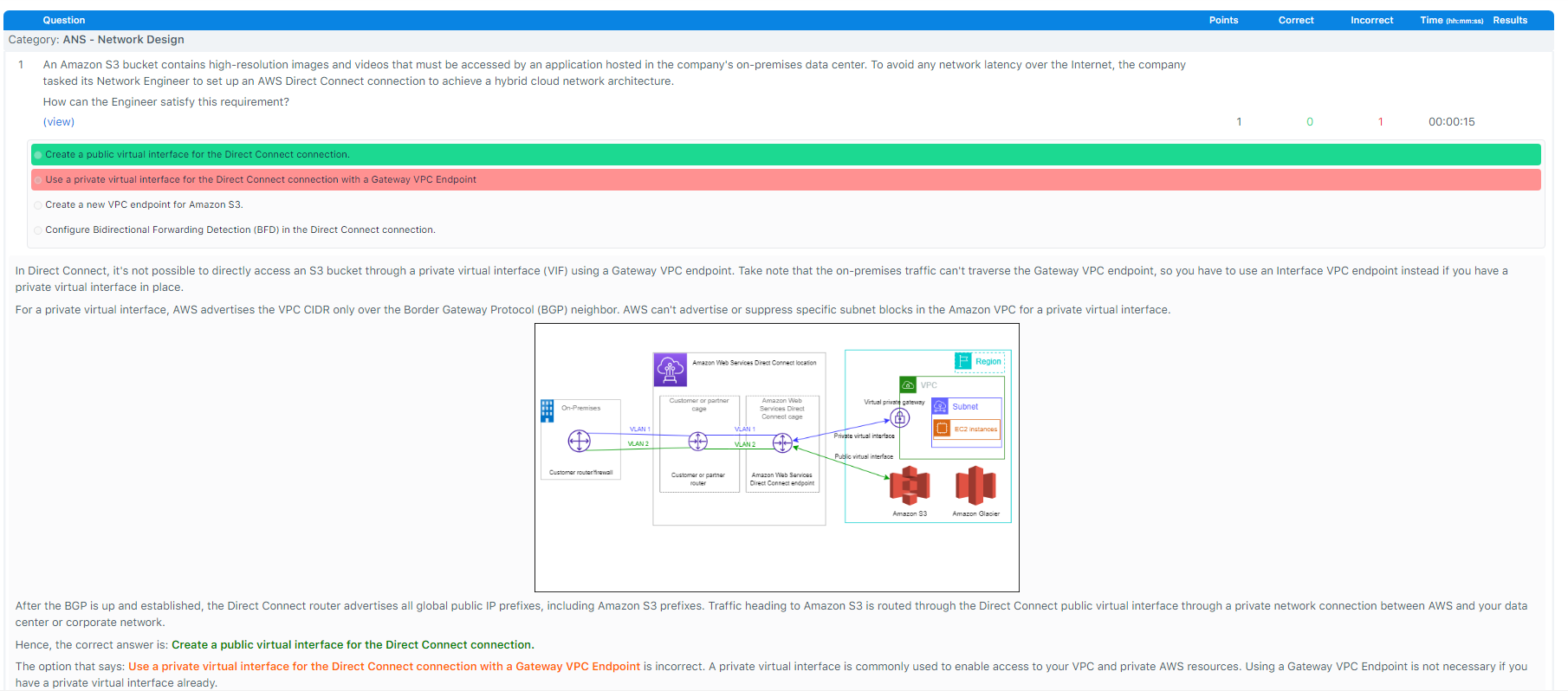Select the customer router/firewall icon
Image resolution: width=1568 pixels, height=691 pixels.
point(579,442)
